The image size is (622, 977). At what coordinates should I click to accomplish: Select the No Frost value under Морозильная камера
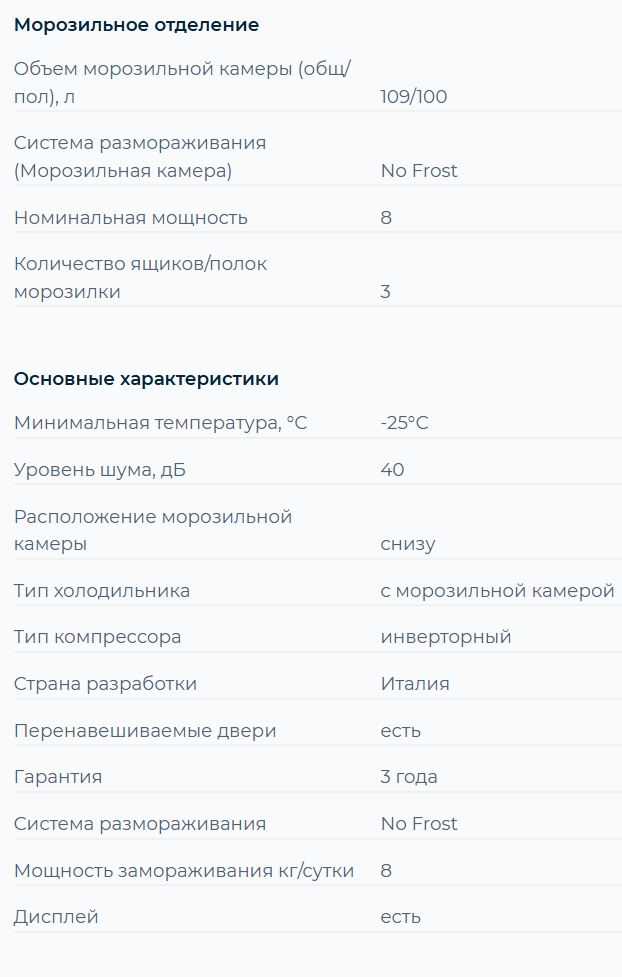pos(419,171)
